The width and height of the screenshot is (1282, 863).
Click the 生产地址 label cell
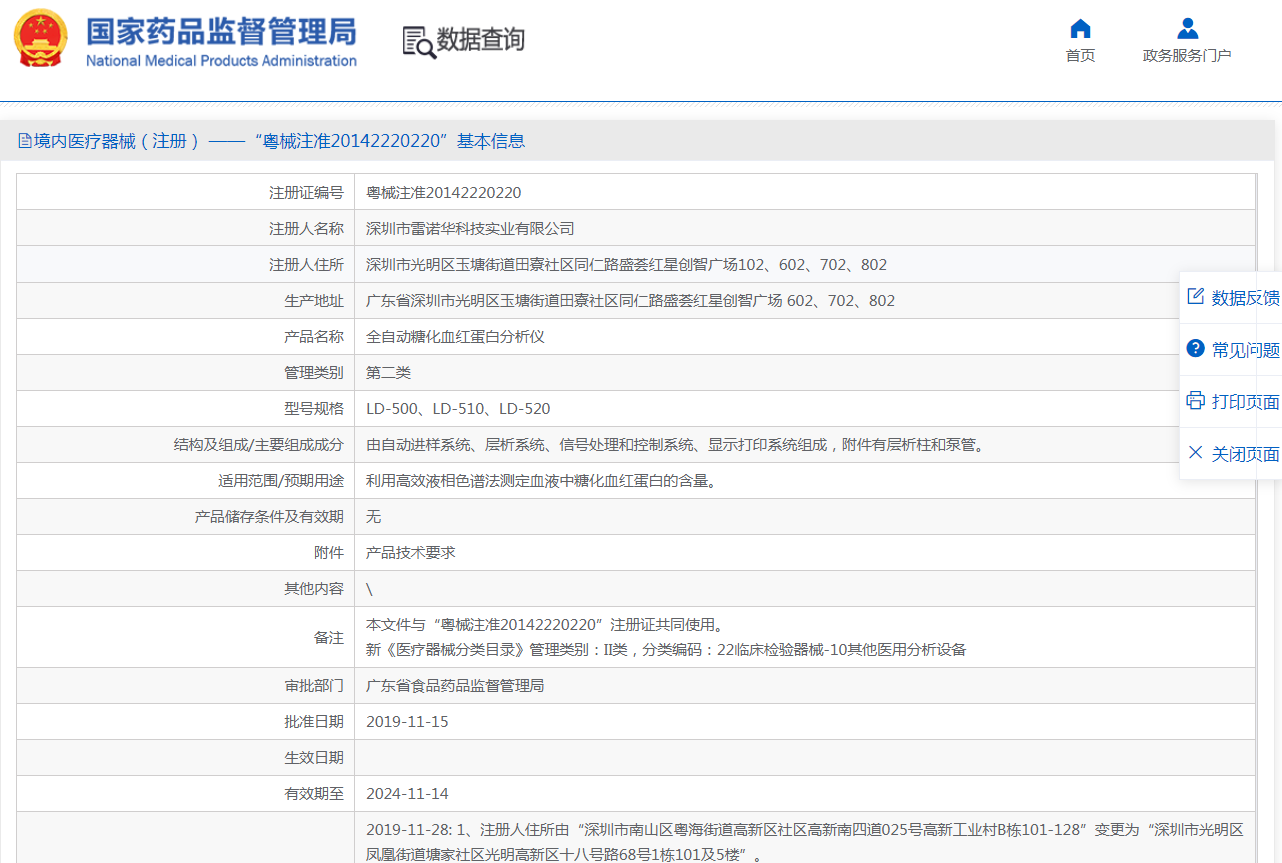pyautogui.click(x=186, y=301)
